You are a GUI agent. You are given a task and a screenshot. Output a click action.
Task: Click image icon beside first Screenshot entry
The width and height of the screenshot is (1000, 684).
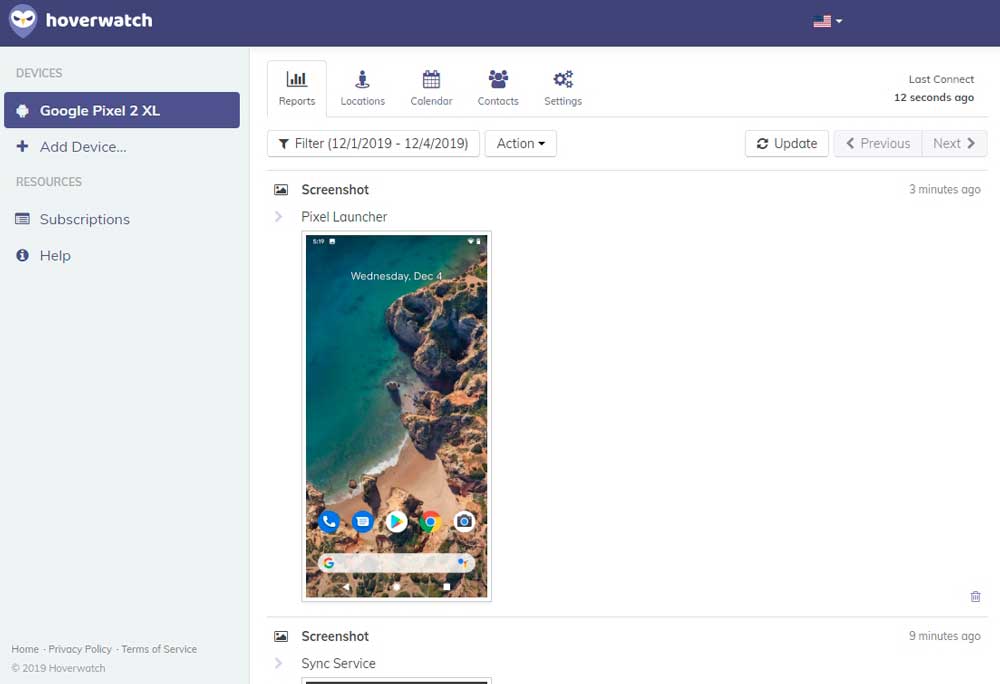tap(281, 190)
